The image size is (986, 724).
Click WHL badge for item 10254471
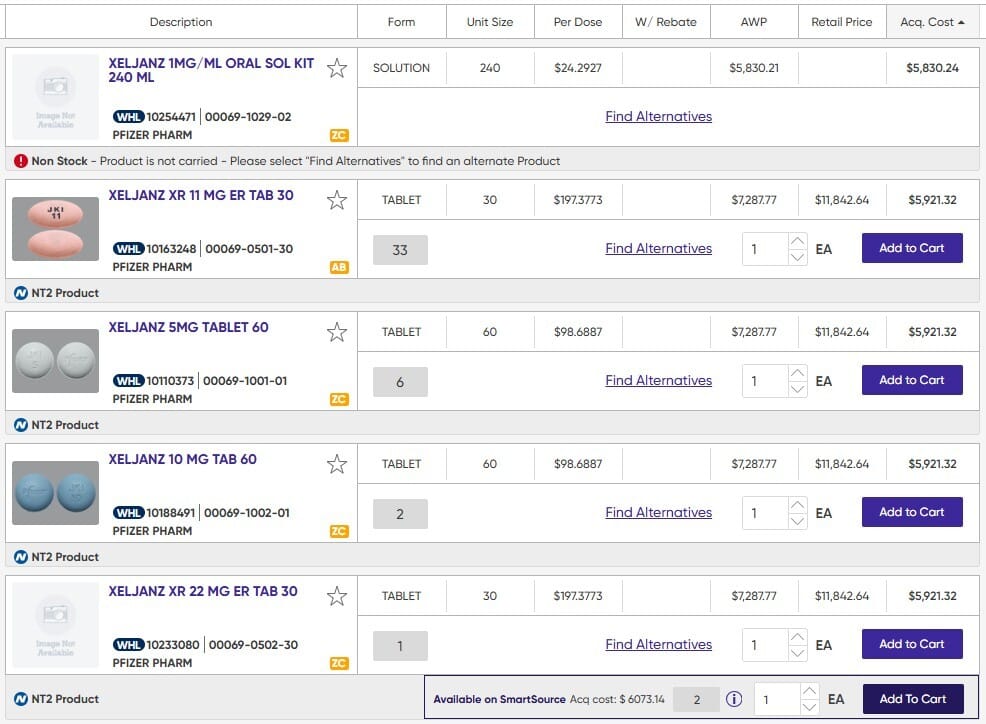tap(128, 117)
